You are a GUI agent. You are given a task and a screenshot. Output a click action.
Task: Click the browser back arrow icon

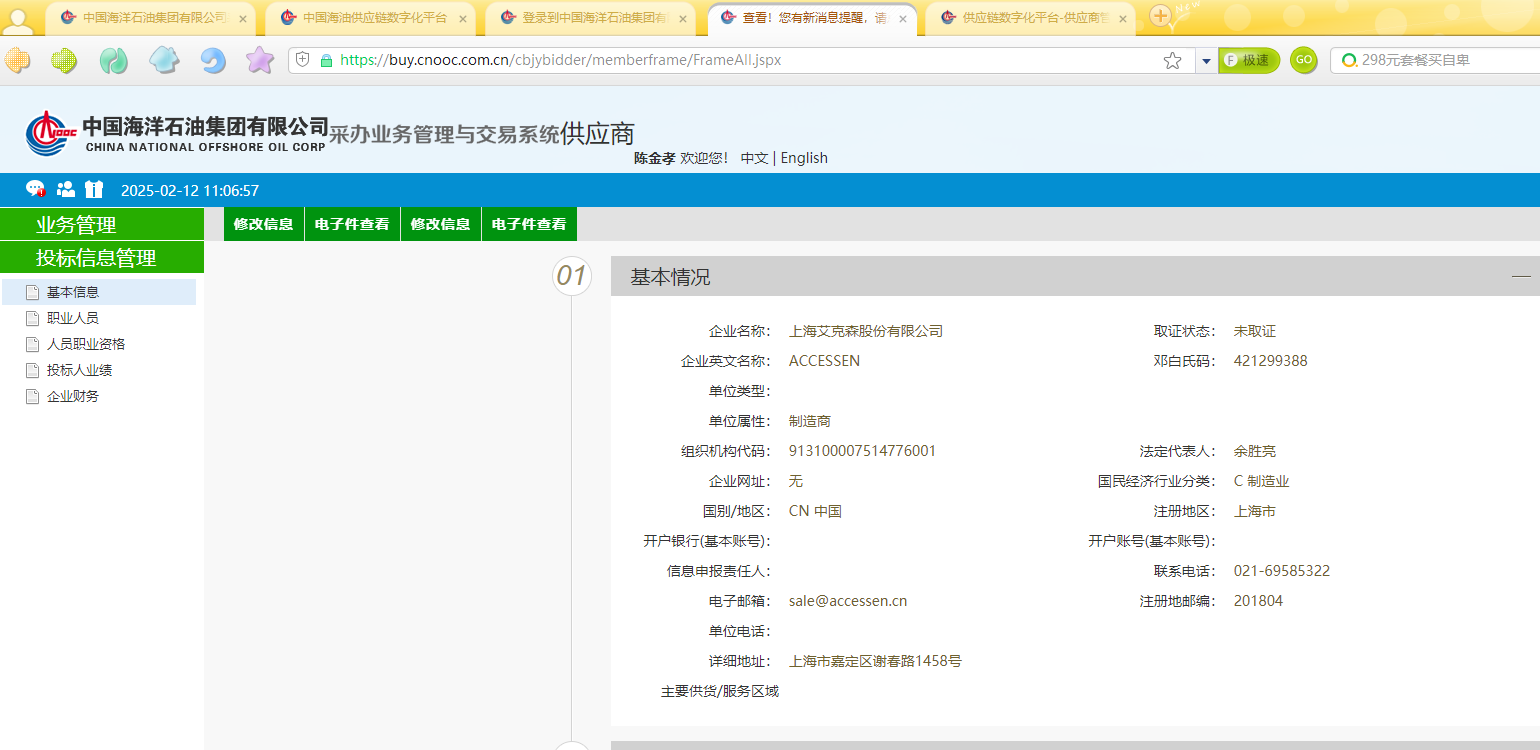click(17, 61)
